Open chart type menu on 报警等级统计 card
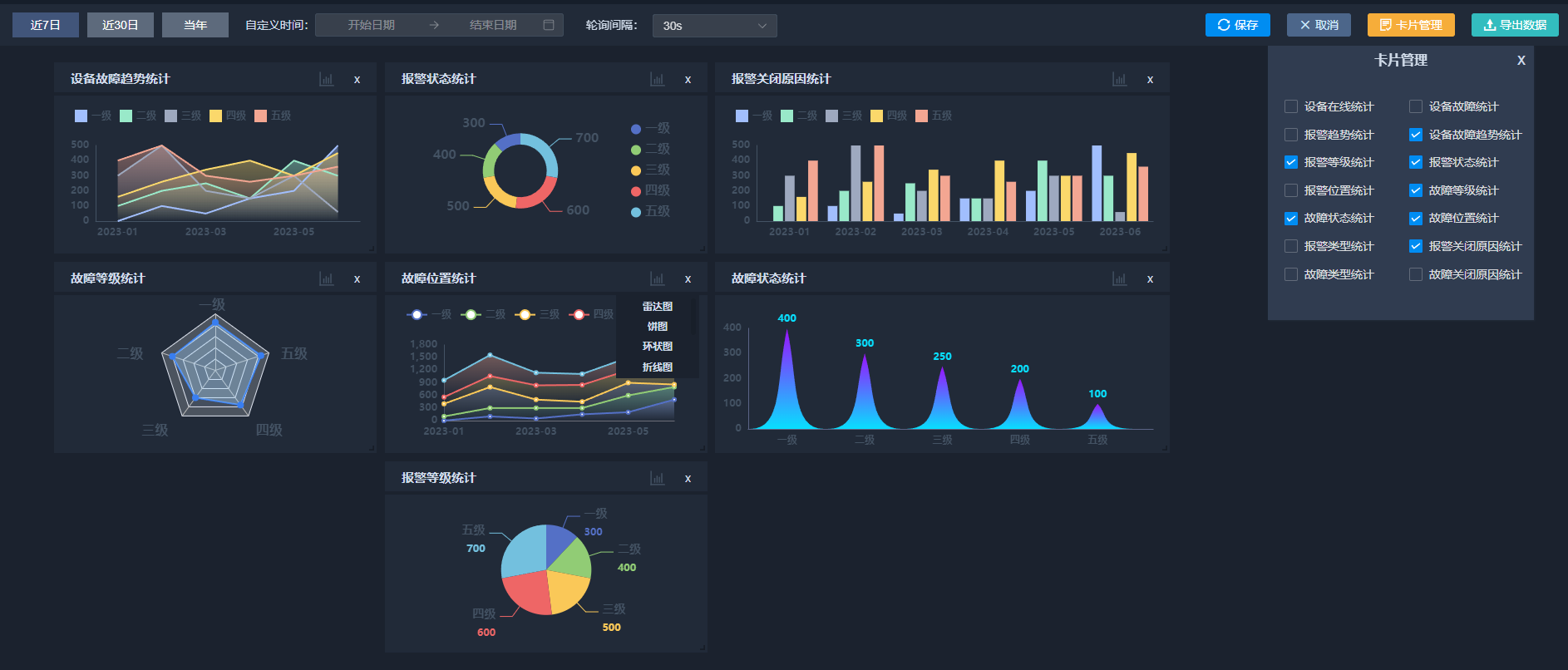This screenshot has width=1568, height=670. (657, 479)
